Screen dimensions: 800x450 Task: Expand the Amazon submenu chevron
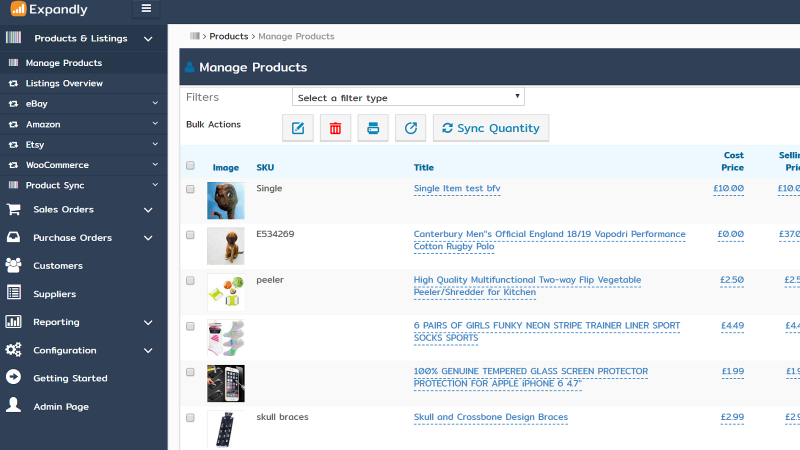pos(155,123)
